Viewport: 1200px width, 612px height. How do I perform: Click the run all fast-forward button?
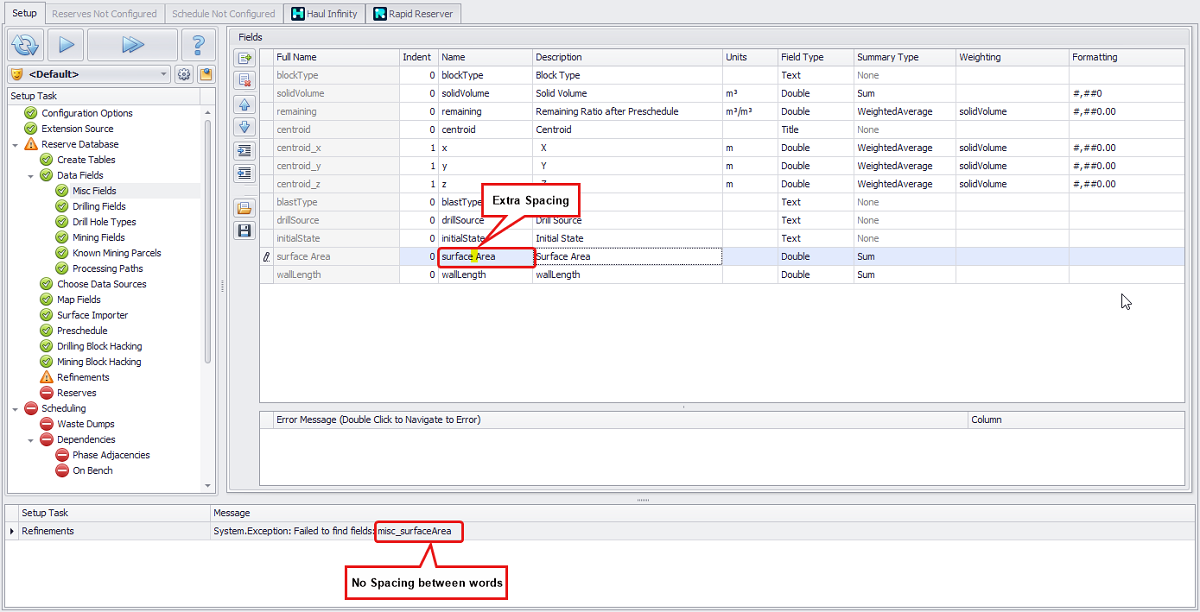click(132, 45)
